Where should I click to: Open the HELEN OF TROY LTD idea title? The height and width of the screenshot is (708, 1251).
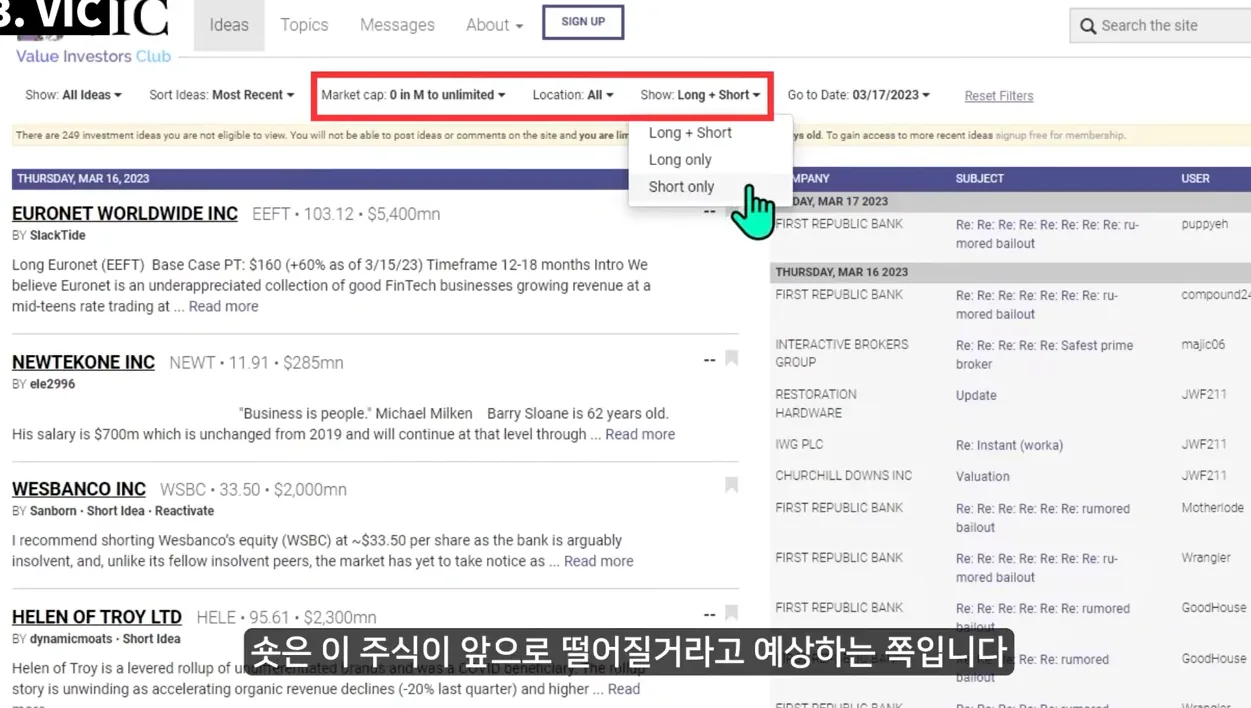tap(97, 617)
